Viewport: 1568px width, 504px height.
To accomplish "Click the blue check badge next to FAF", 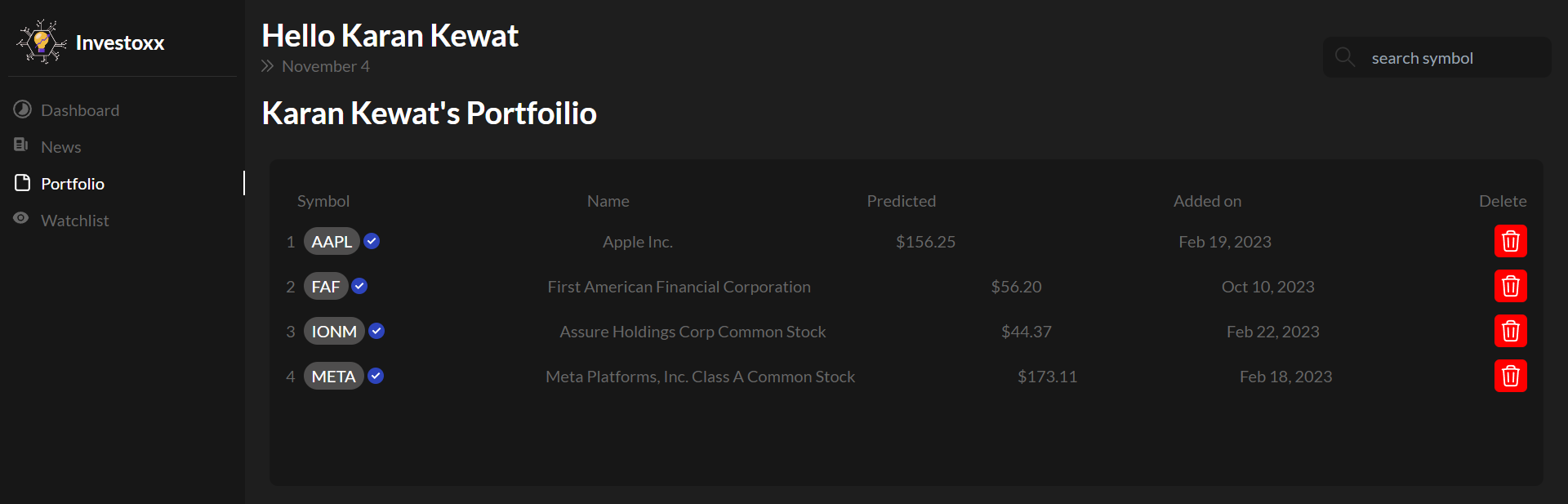I will tap(359, 286).
